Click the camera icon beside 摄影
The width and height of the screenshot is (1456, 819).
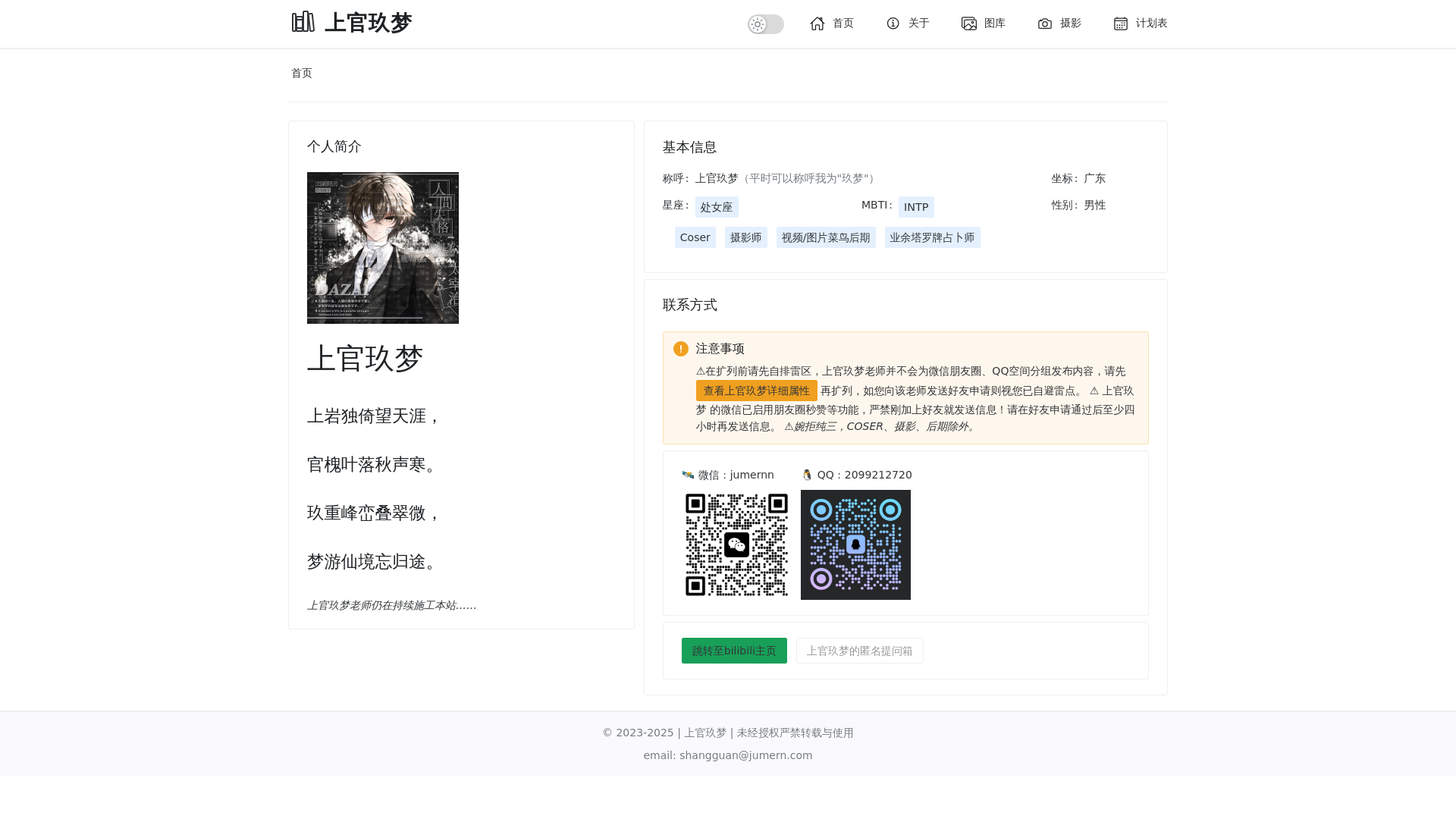pos(1045,24)
